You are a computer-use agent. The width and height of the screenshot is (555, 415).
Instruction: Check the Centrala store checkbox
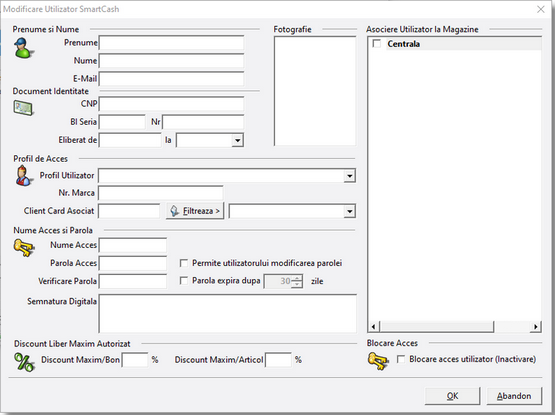377,44
